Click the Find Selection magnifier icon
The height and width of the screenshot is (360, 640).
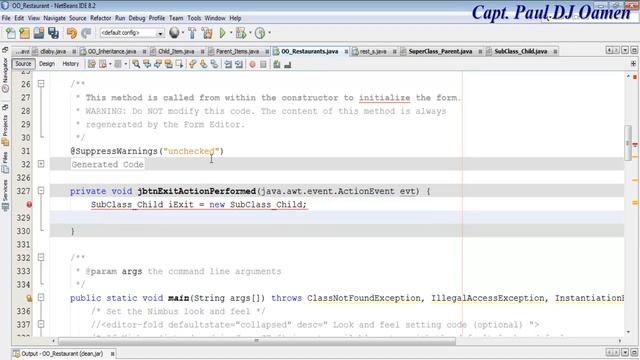136,64
